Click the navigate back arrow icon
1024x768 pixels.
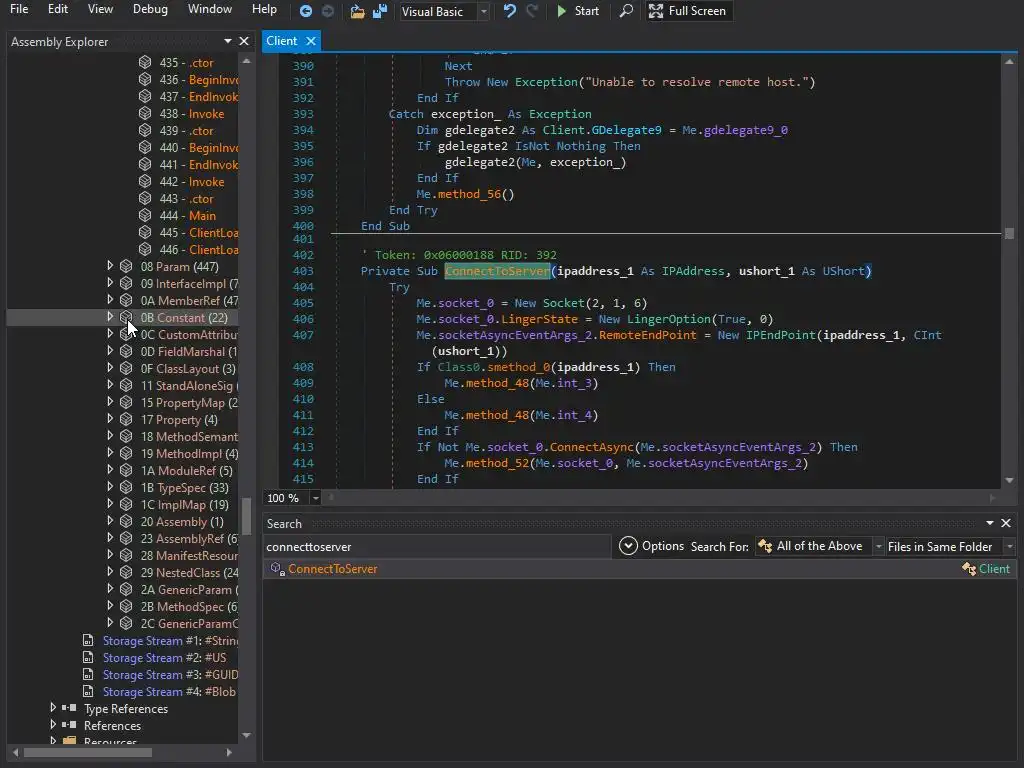(x=306, y=11)
